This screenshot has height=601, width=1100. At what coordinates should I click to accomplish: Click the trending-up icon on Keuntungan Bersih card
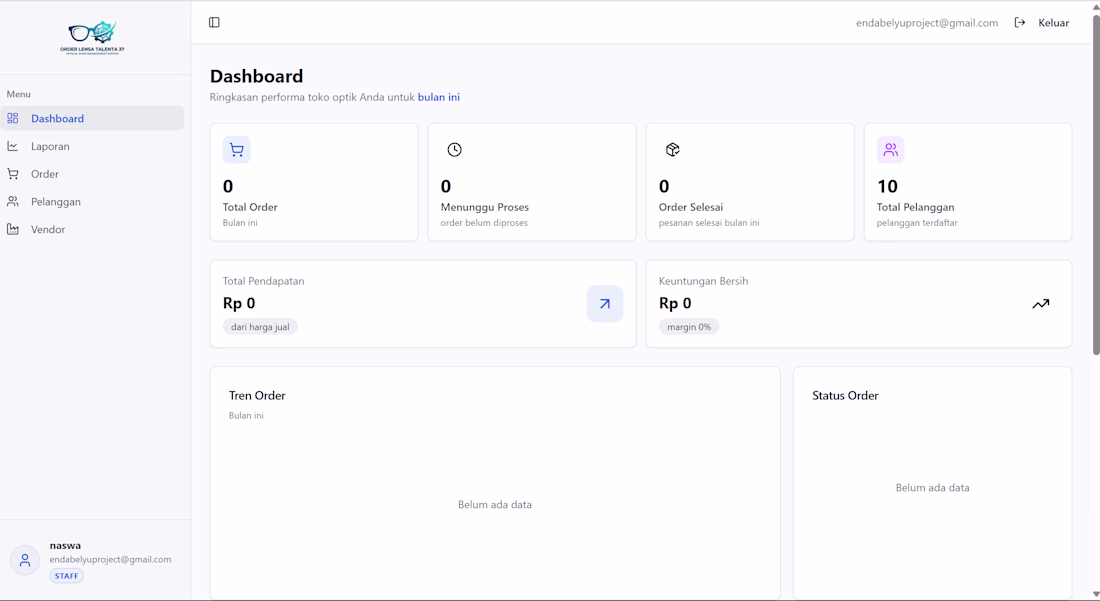[x=1040, y=304]
